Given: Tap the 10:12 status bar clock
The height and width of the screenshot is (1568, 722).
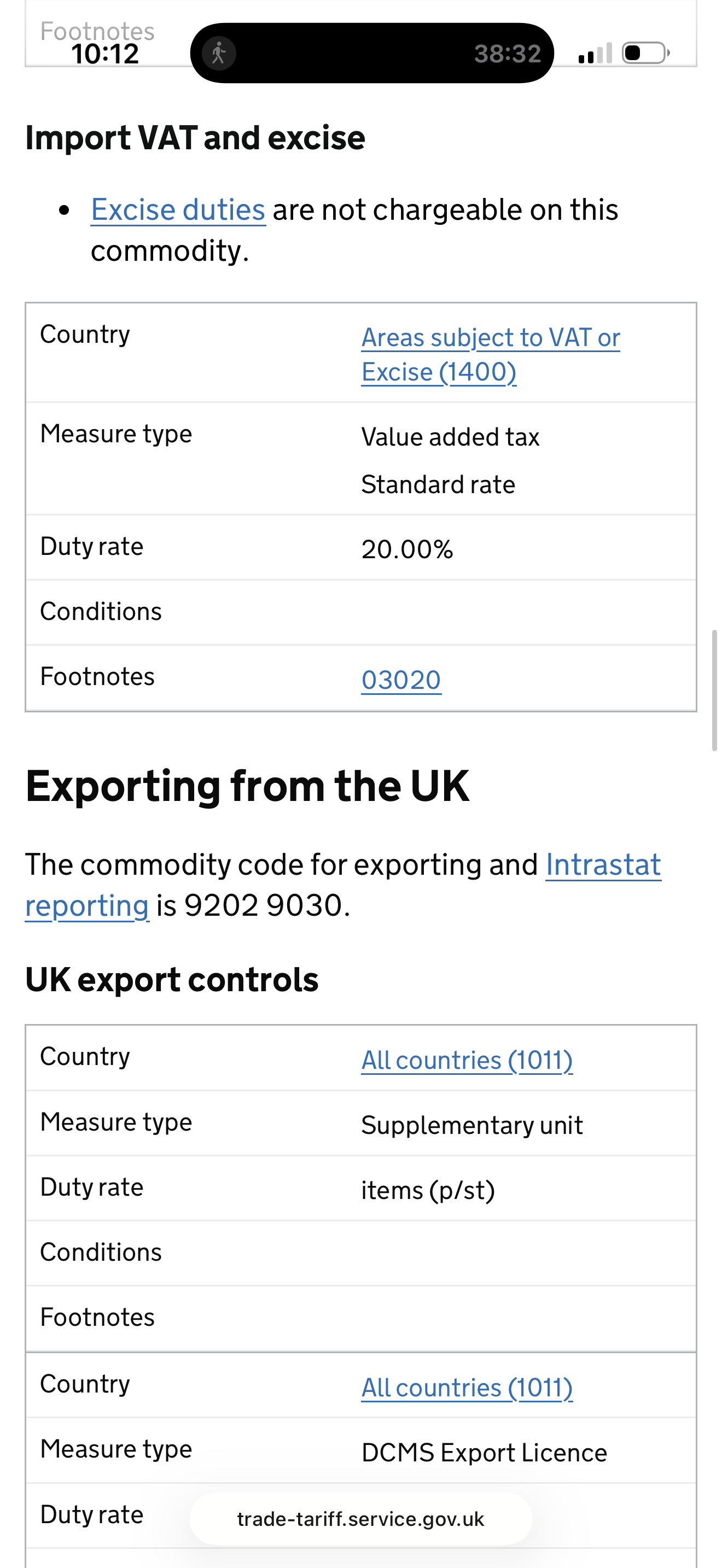Looking at the screenshot, I should tap(106, 54).
